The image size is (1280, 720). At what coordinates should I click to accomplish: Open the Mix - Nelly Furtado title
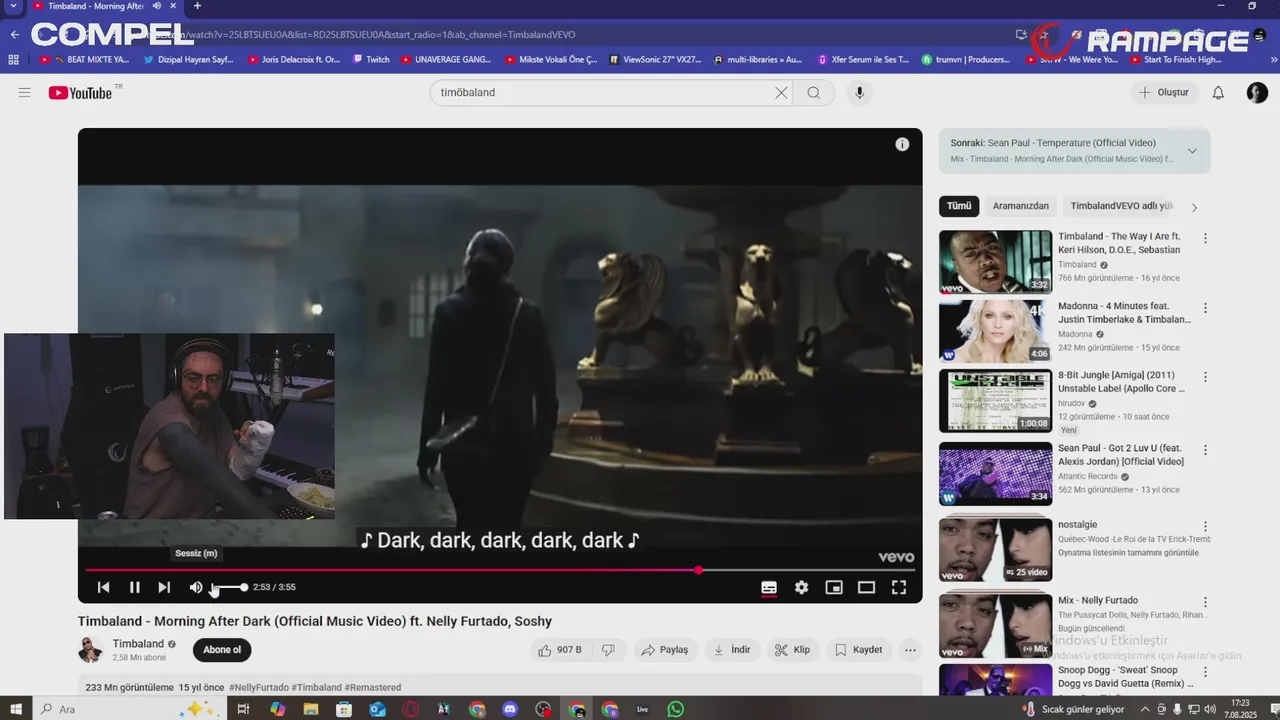pos(1098,601)
